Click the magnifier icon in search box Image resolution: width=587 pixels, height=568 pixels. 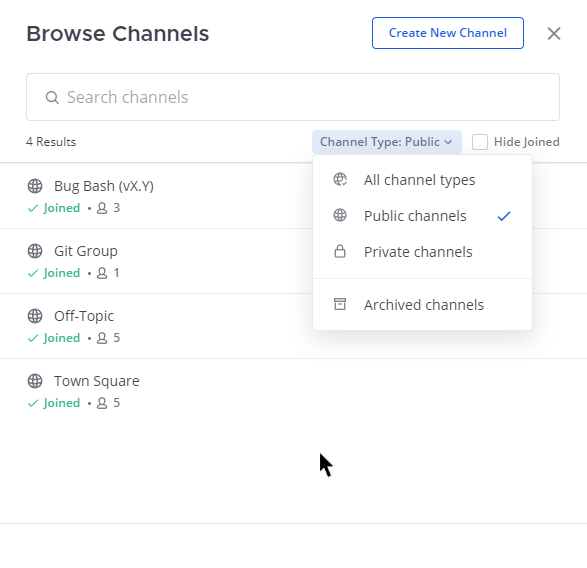click(52, 97)
